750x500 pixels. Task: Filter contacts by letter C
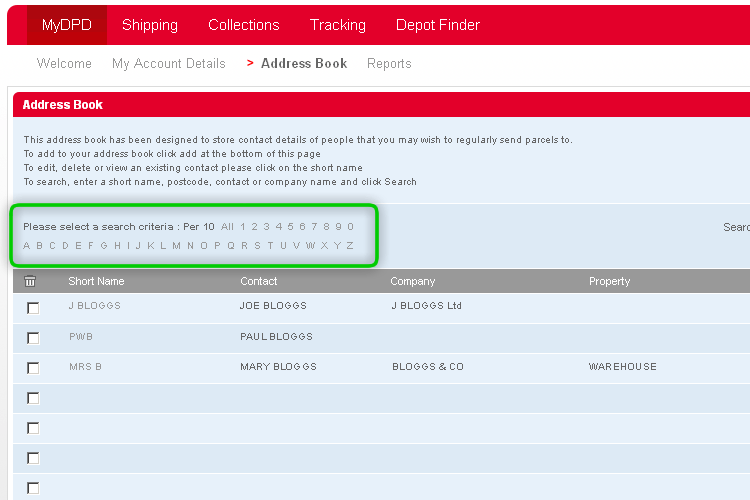[52, 246]
